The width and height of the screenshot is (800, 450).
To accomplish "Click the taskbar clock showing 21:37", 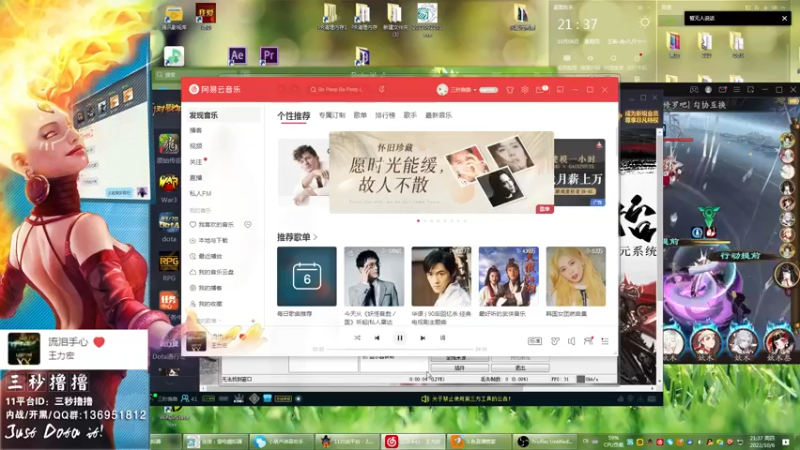I will pyautogui.click(x=761, y=441).
